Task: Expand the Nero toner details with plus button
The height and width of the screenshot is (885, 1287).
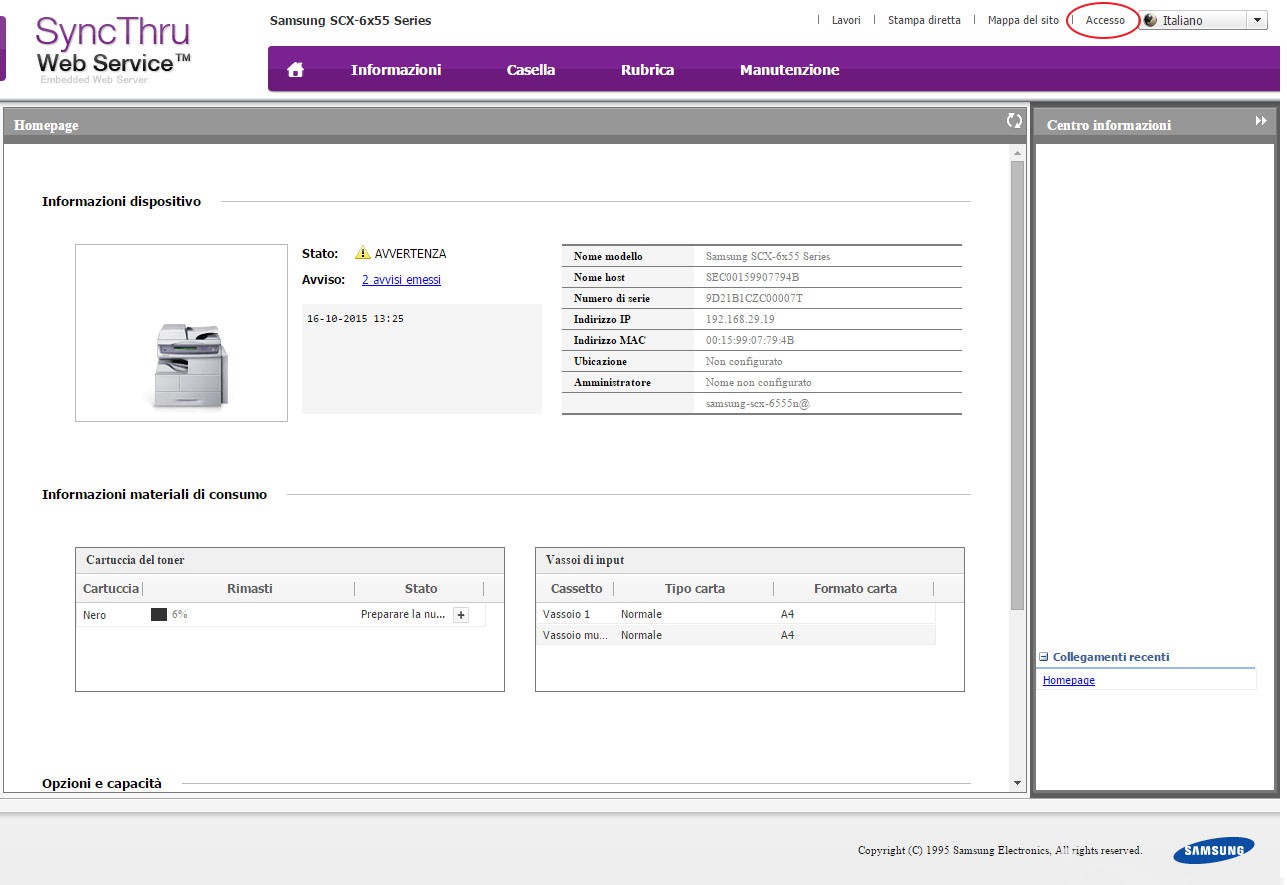Action: [x=461, y=615]
